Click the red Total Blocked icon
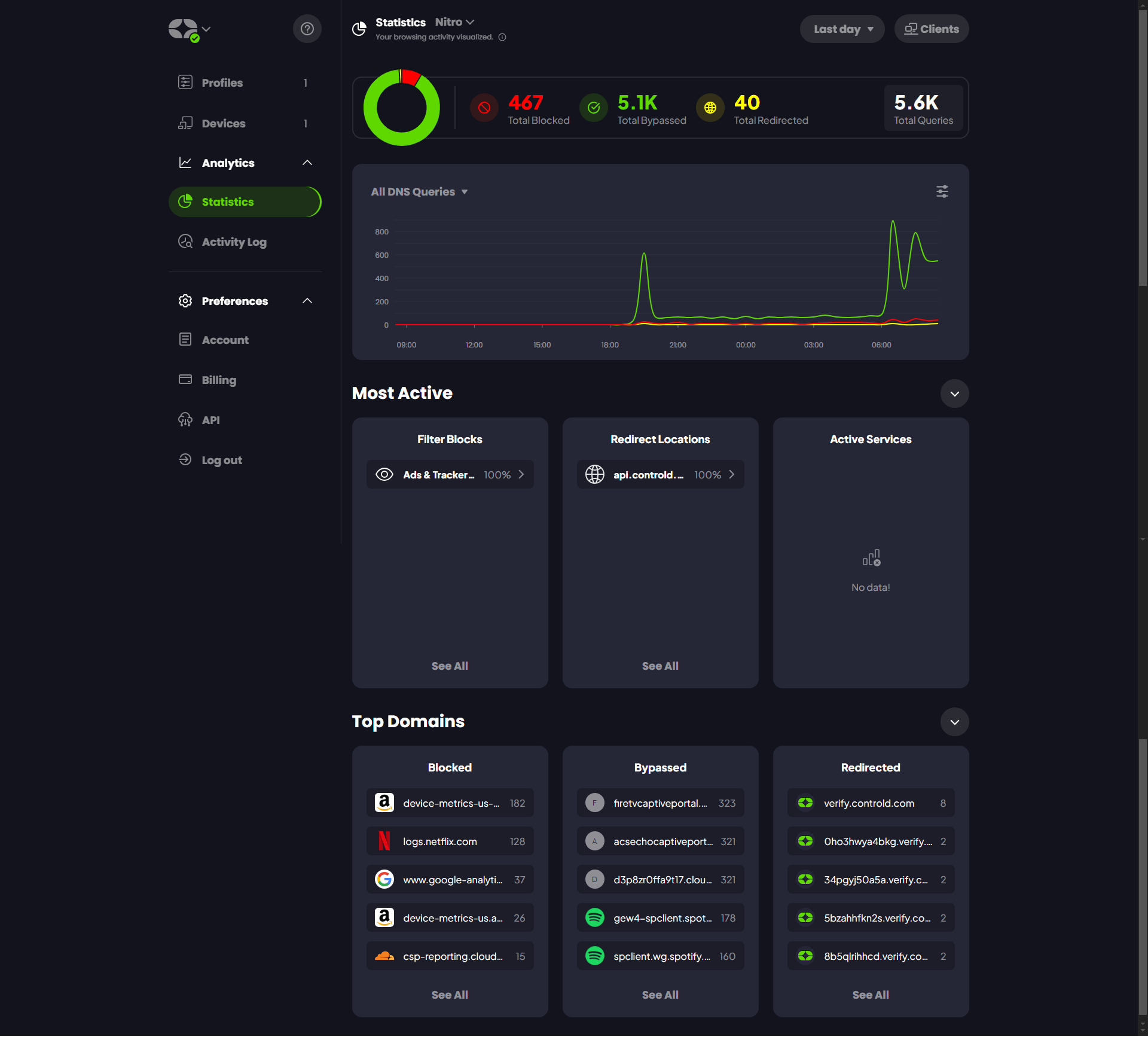The width and height of the screenshot is (1148, 1037). coord(484,108)
